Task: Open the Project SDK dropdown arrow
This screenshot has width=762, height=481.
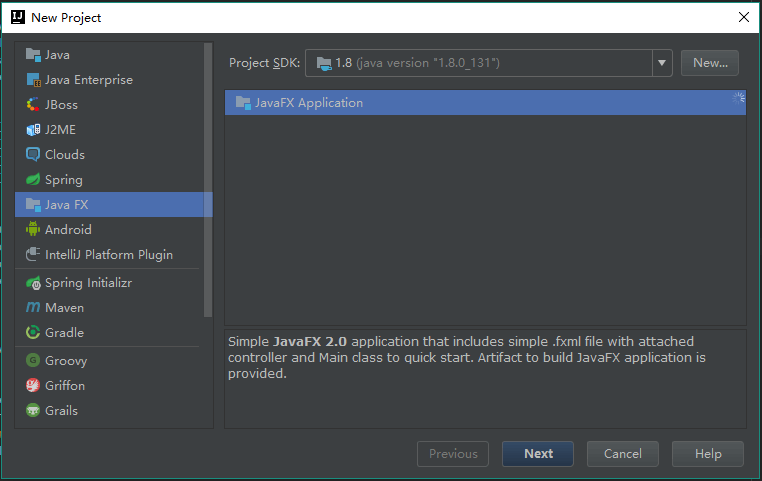Action: coord(662,63)
